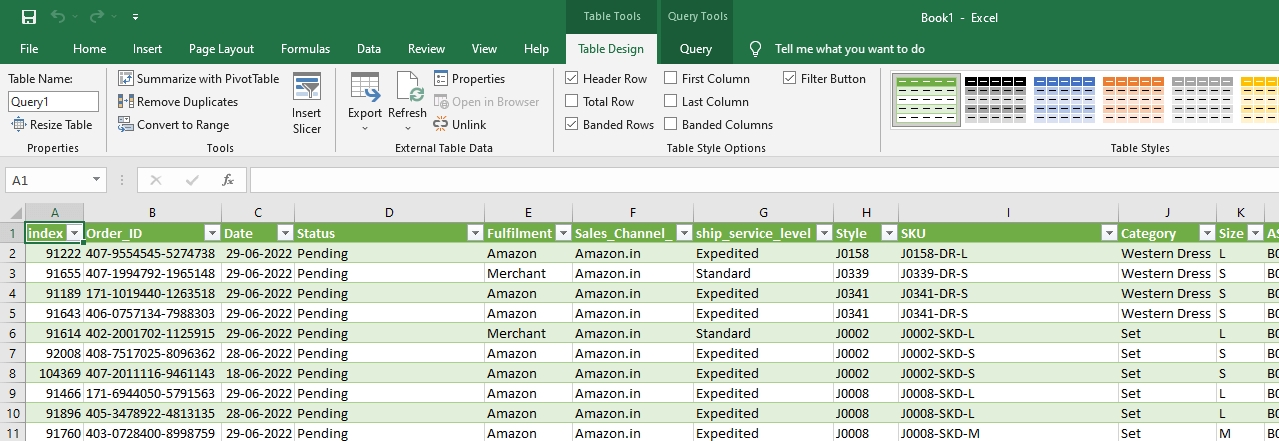Image resolution: width=1279 pixels, height=441 pixels.
Task: Switch to the Data ribbon tab
Action: click(x=369, y=48)
